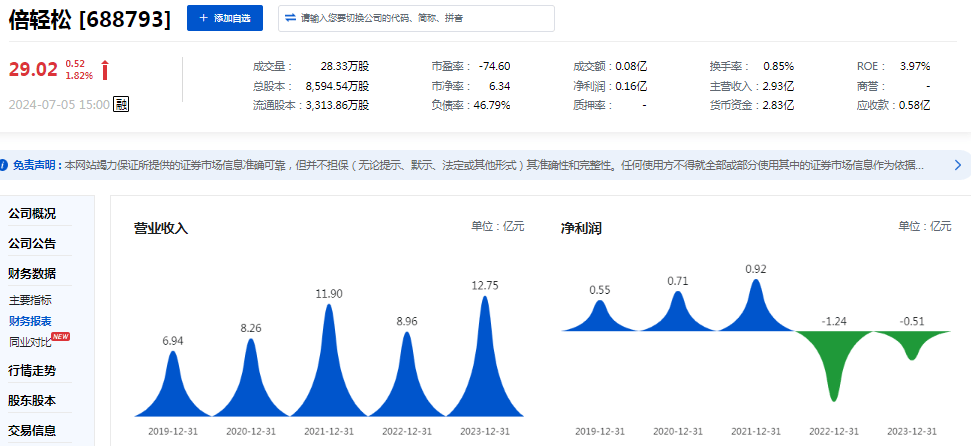Screen dimensions: 971x446
Task: Click the green loss dip labeled -1.24
Action: coord(834,365)
